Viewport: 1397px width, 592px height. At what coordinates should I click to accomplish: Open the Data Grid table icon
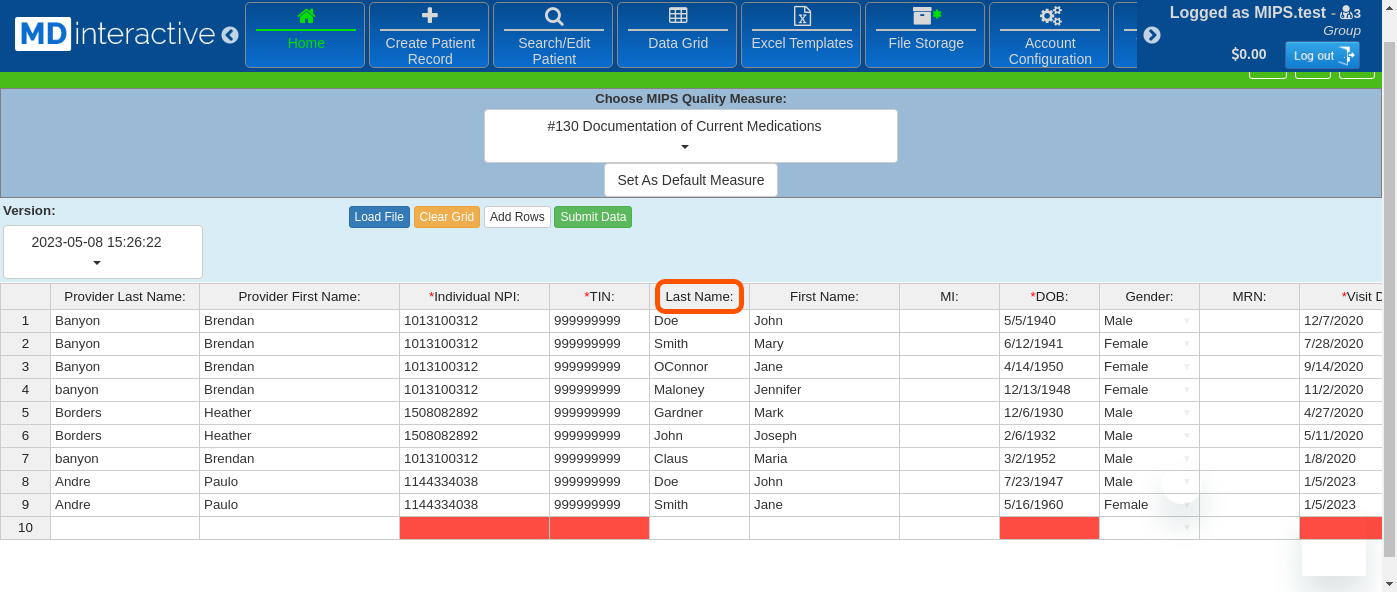(x=678, y=16)
